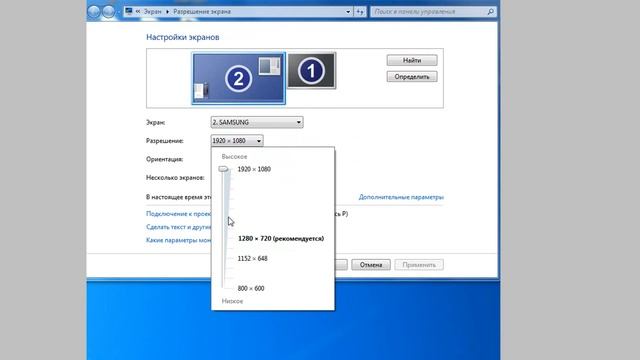Open the Разрешение dropdown showing 1920 × 1080
This screenshot has width=640, height=360.
[237, 140]
